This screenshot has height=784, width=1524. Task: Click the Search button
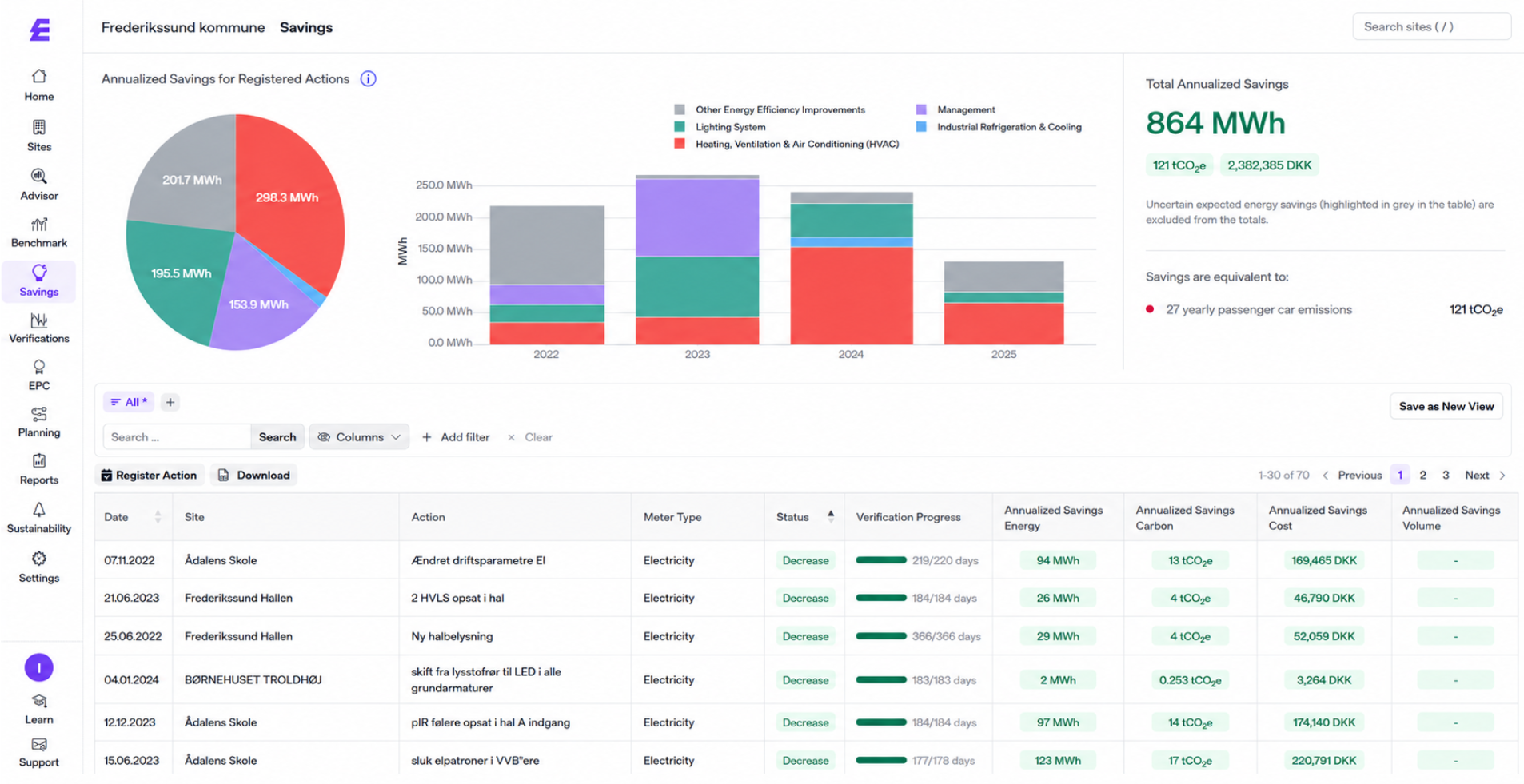[277, 437]
